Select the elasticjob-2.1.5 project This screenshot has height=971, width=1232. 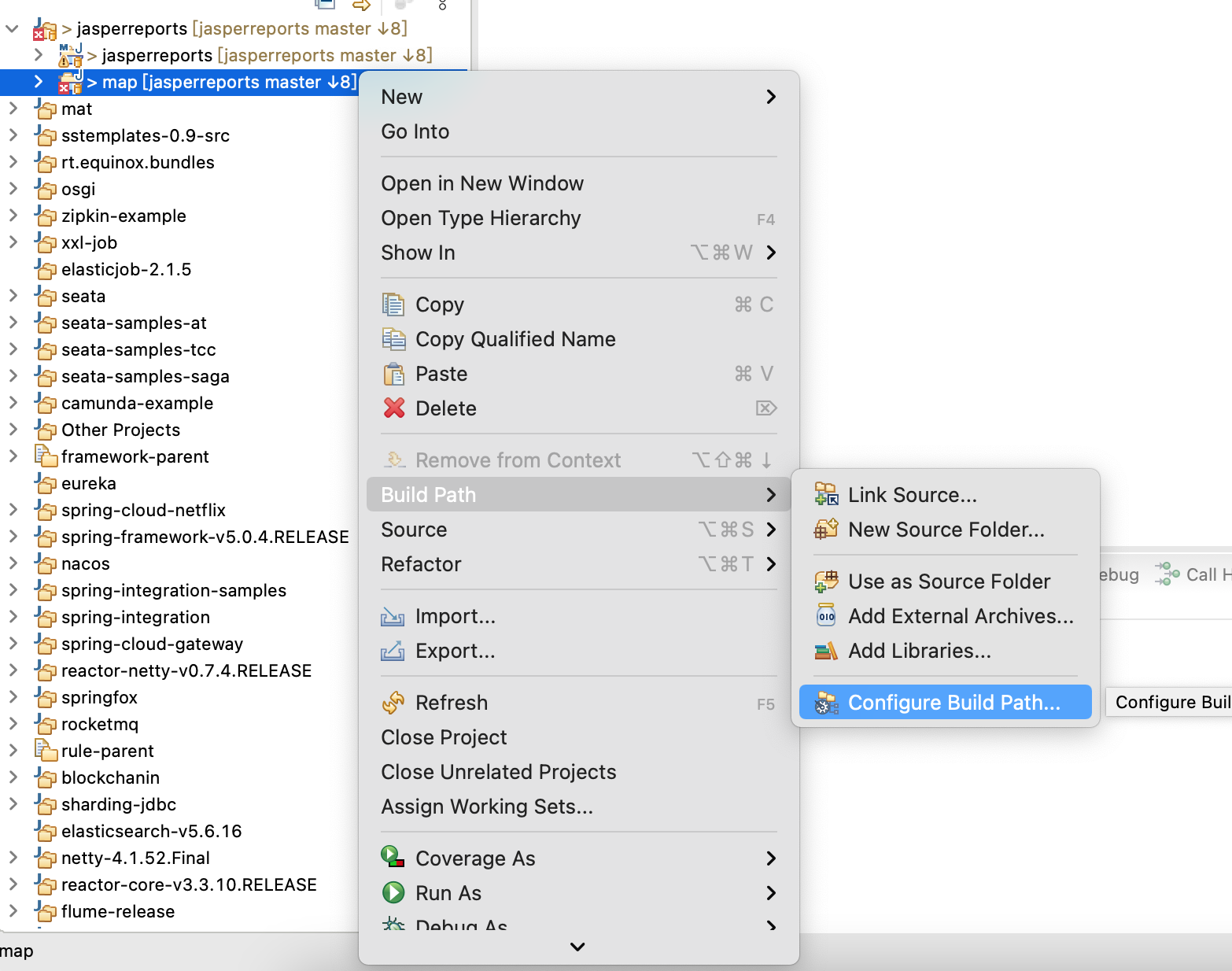click(x=126, y=269)
